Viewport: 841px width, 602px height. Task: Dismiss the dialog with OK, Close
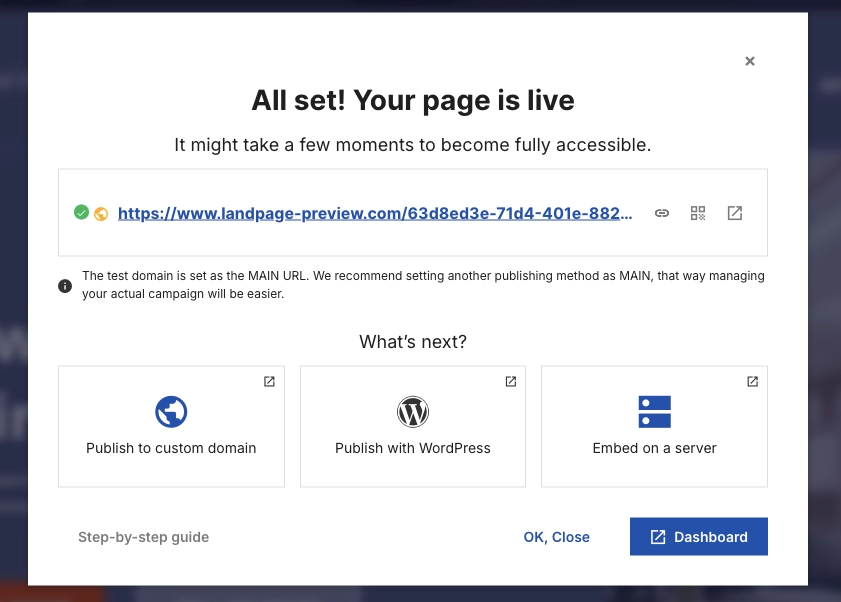(x=556, y=536)
